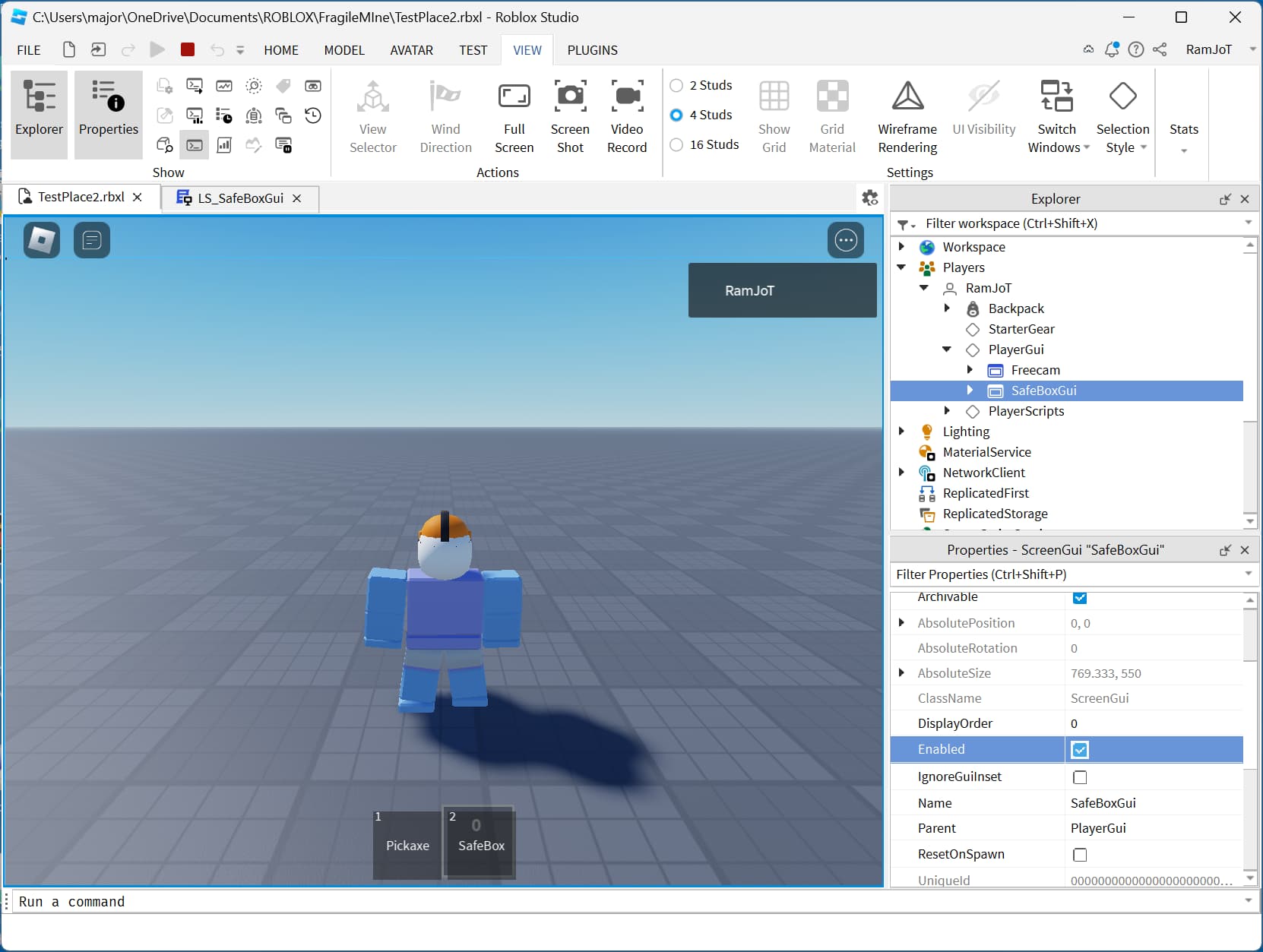Select the 16 Studs grid option
The width and height of the screenshot is (1263, 952).
coord(676,144)
